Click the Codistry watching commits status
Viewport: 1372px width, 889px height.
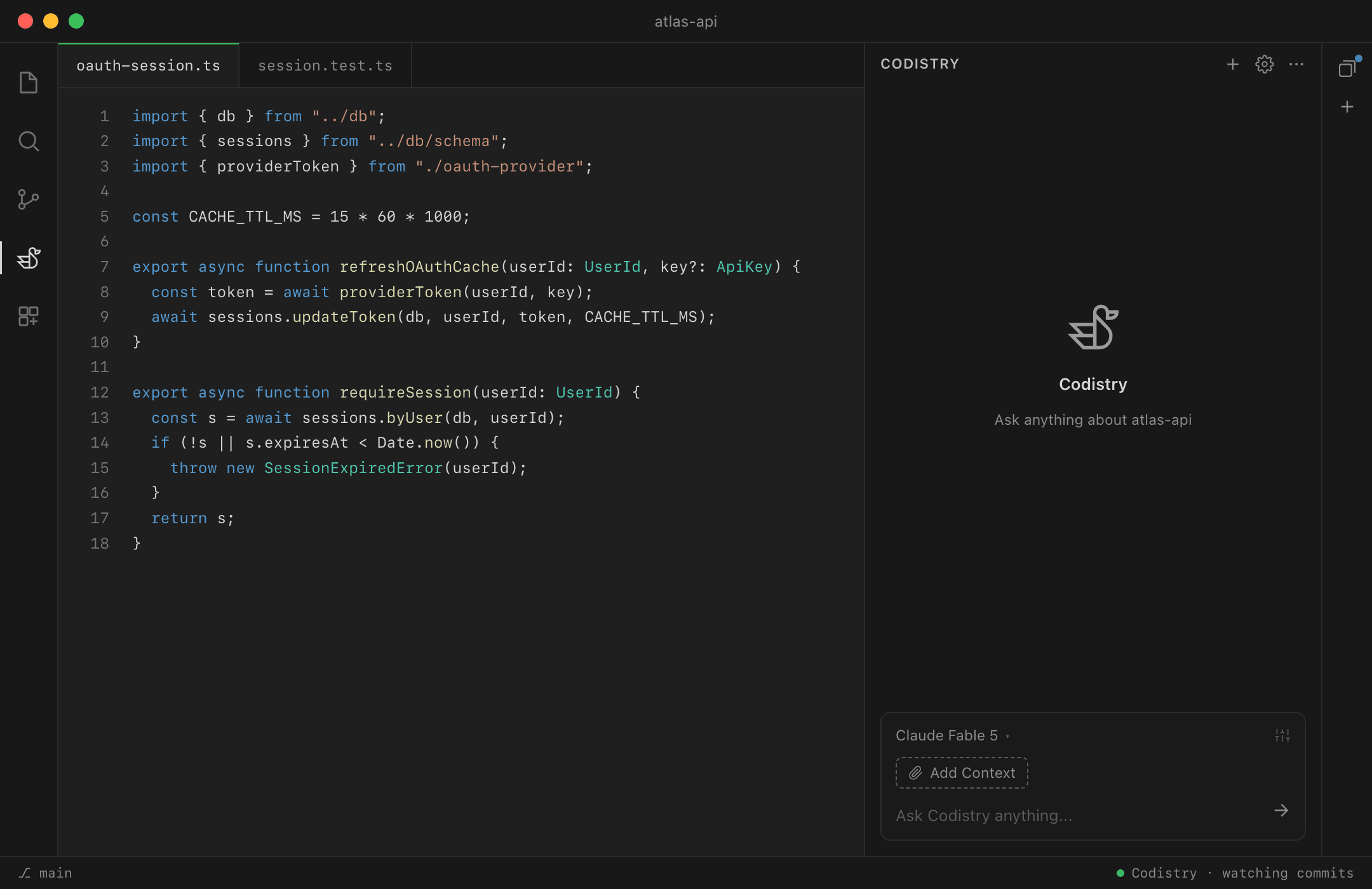pyautogui.click(x=1235, y=873)
